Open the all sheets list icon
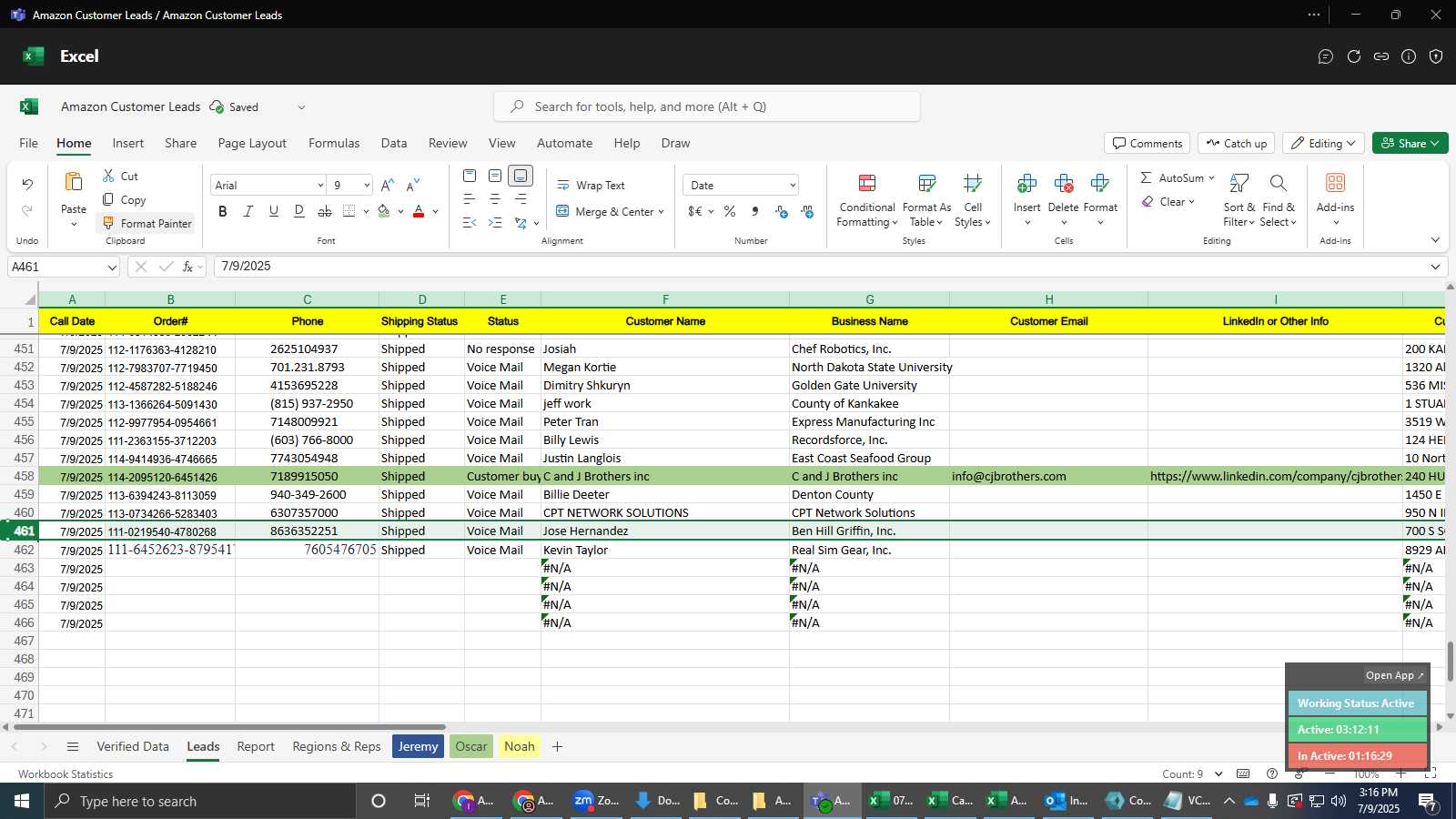This screenshot has height=819, width=1456. [x=73, y=746]
